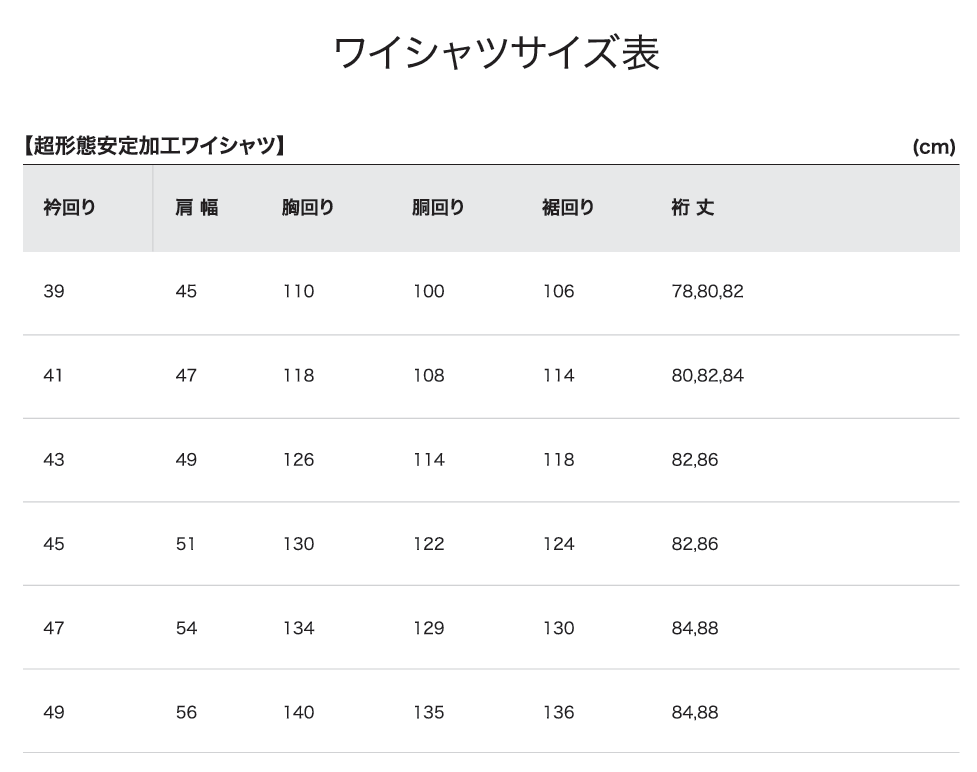Select the 裾回り column header
Image resolution: width=977 pixels, height=772 pixels.
(568, 207)
